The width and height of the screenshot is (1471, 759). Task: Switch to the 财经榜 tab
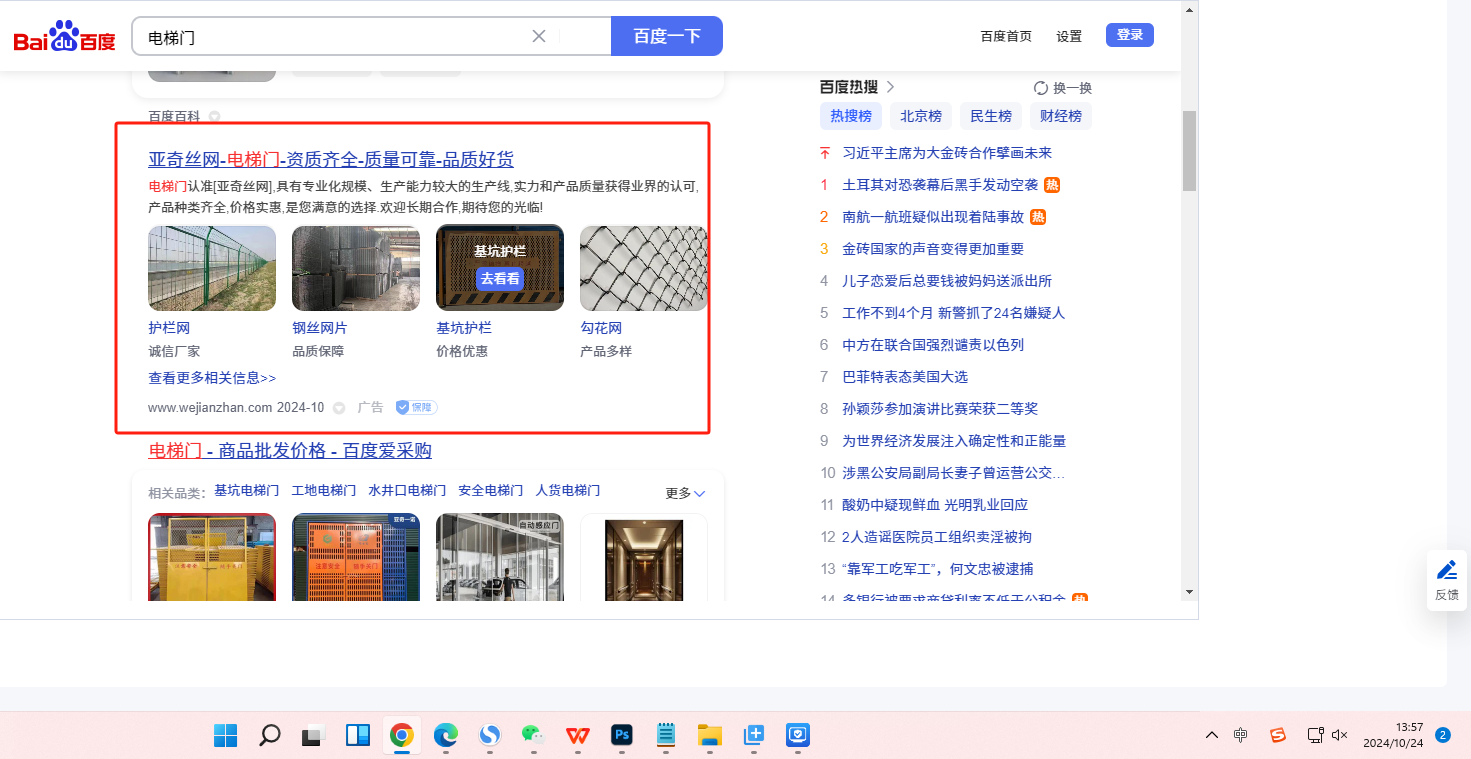coord(1060,116)
